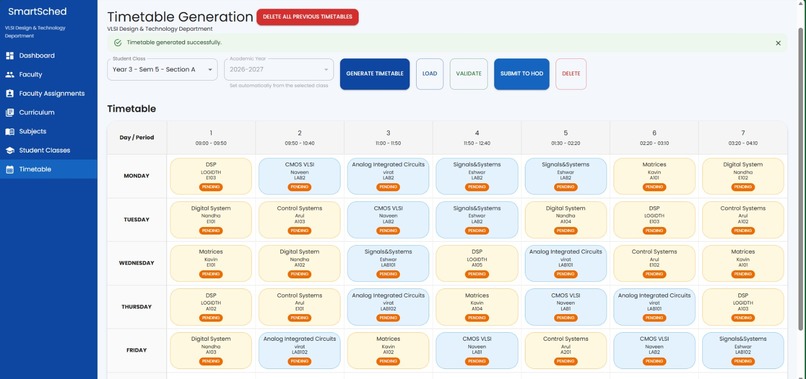Select Tuesday period 2 Control Systems card
The height and width of the screenshot is (379, 806).
click(299, 220)
